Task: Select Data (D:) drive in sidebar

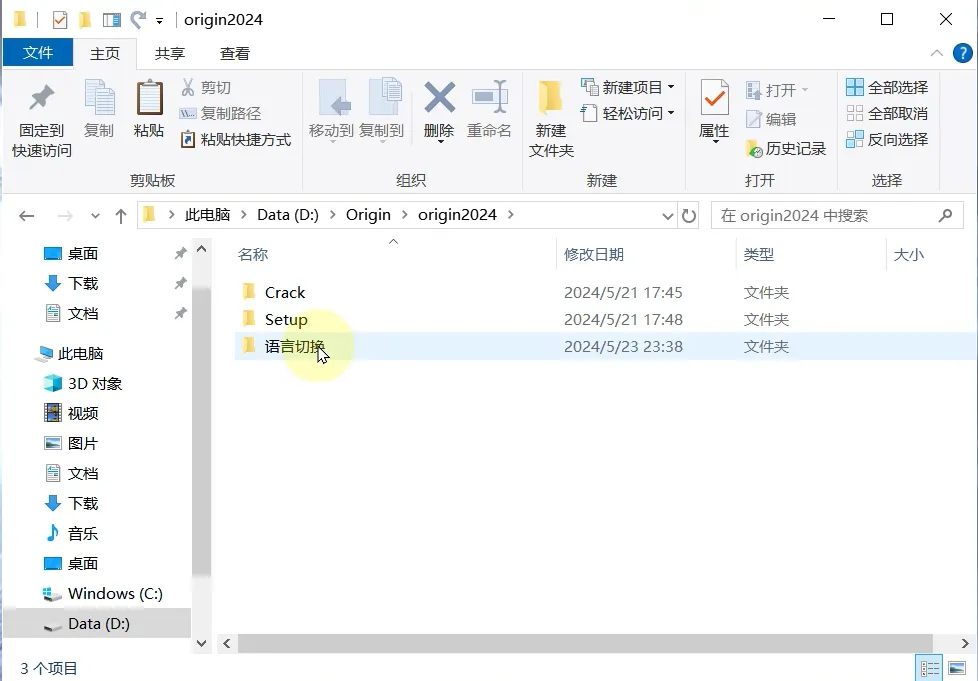Action: click(99, 624)
